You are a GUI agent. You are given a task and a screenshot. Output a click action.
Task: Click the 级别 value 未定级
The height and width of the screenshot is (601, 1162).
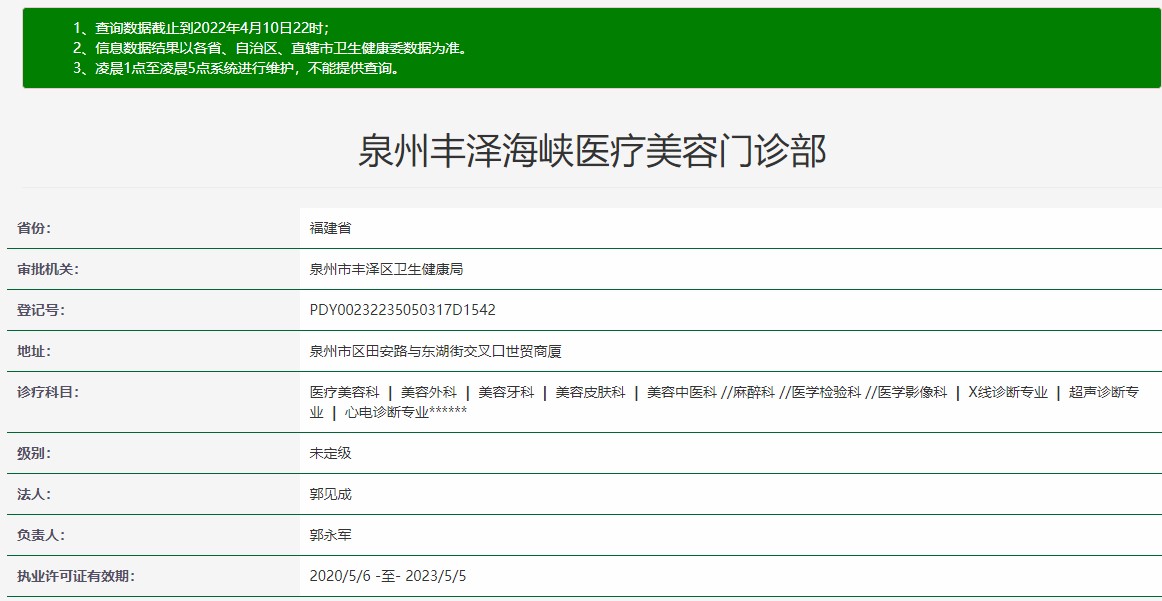327,451
